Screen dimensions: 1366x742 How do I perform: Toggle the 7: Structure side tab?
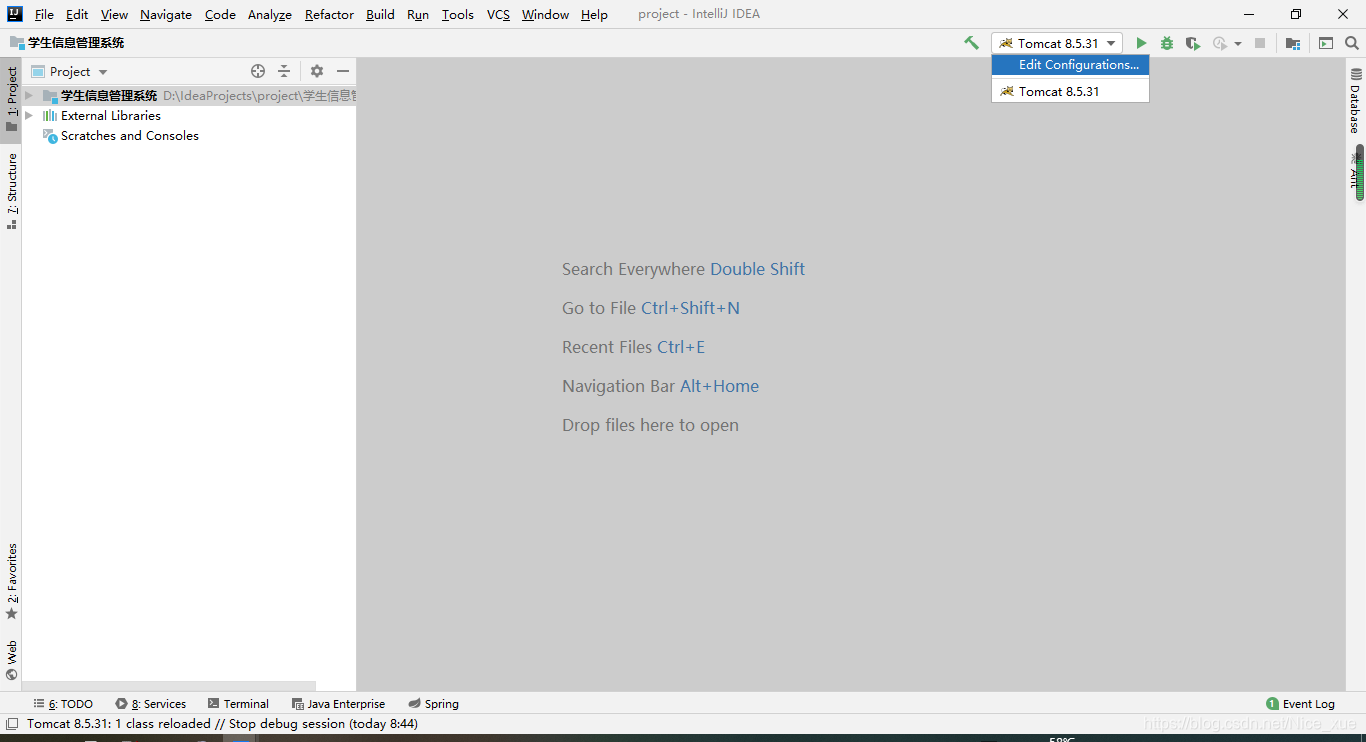(x=12, y=190)
